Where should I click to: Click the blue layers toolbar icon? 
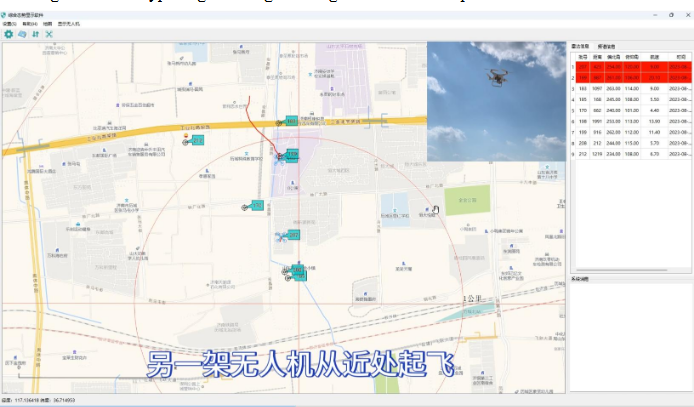pos(22,34)
